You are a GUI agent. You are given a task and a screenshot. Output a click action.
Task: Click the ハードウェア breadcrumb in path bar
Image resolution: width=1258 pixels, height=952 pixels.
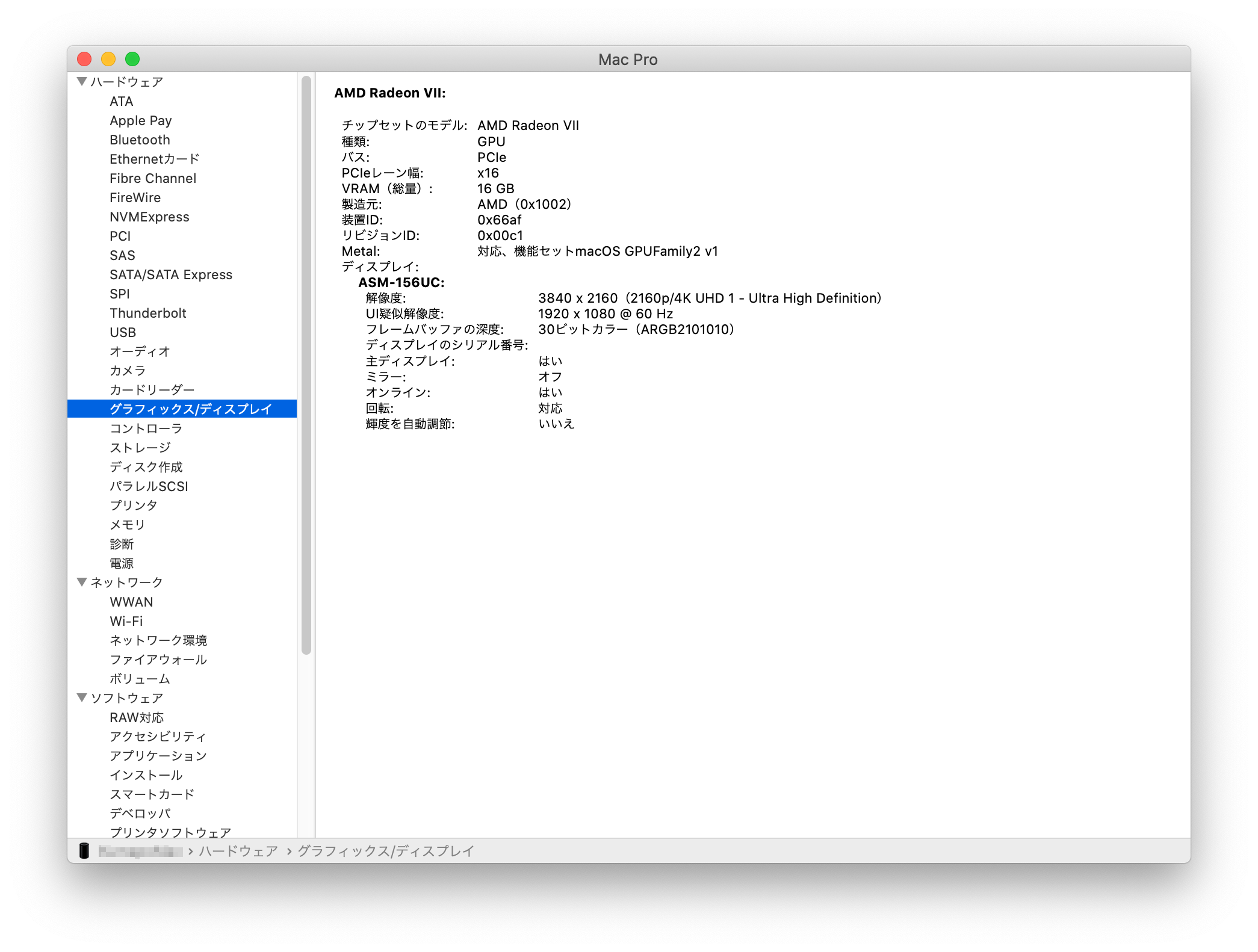click(x=238, y=851)
